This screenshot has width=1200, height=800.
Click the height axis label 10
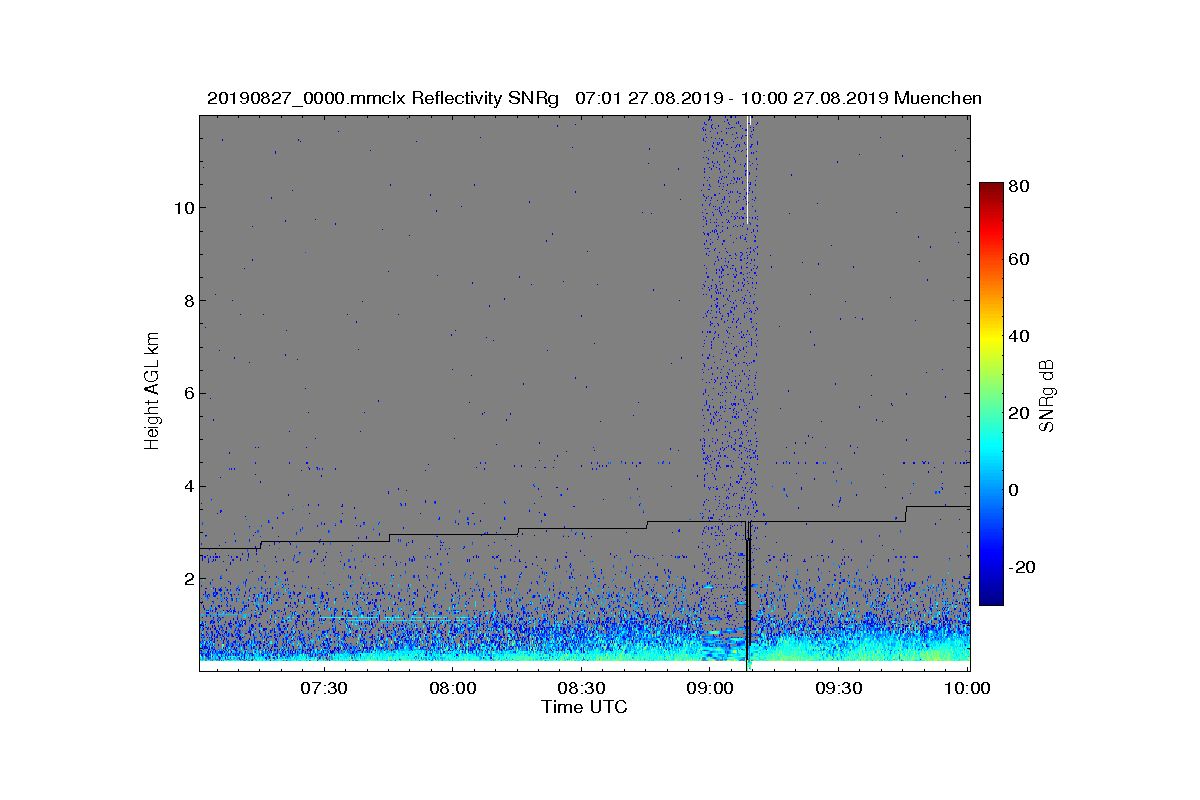pyautogui.click(x=182, y=208)
